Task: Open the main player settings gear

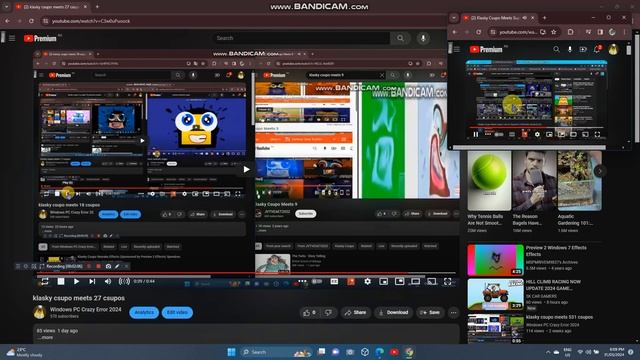Action: (367, 281)
